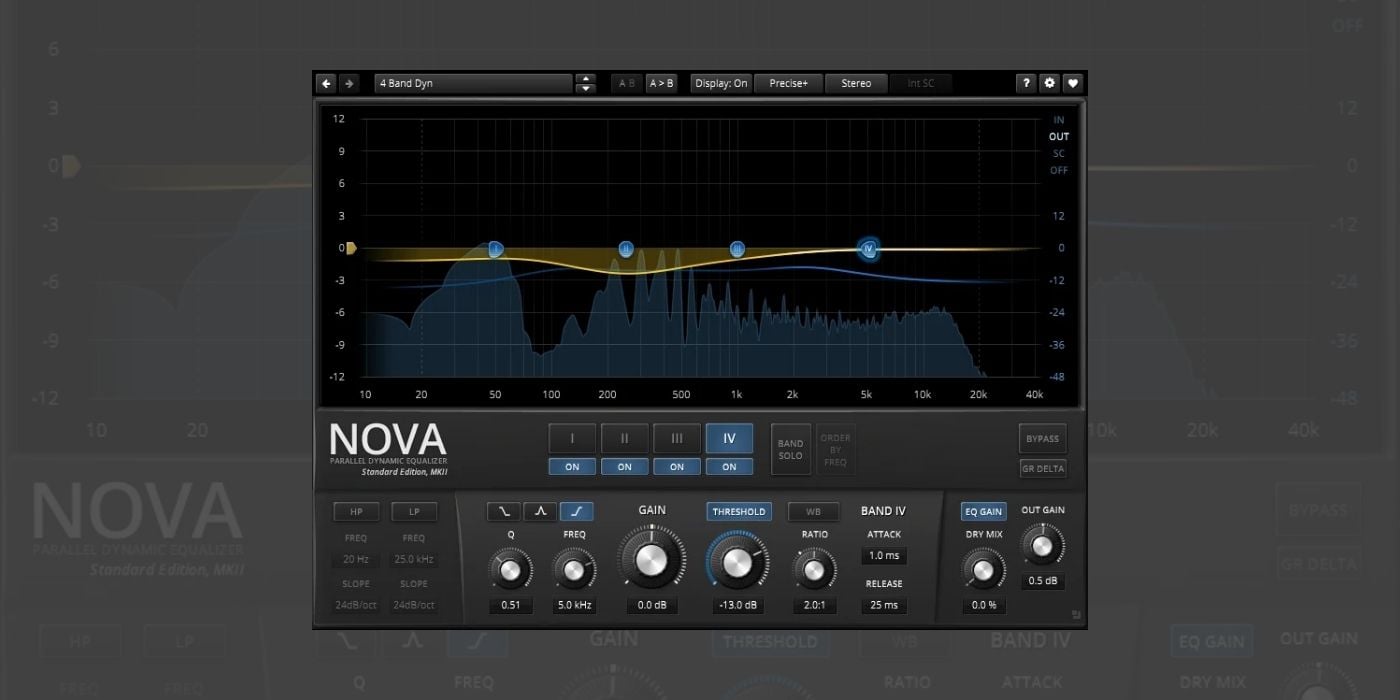Click the RATIO knob
1400x700 pixels.
(814, 570)
